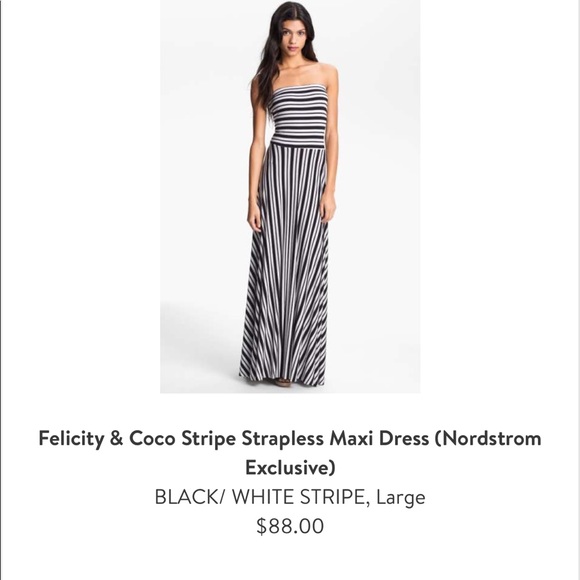Click the vertically striped skirt of the dress
This screenshot has width=580, height=580.
[286, 266]
